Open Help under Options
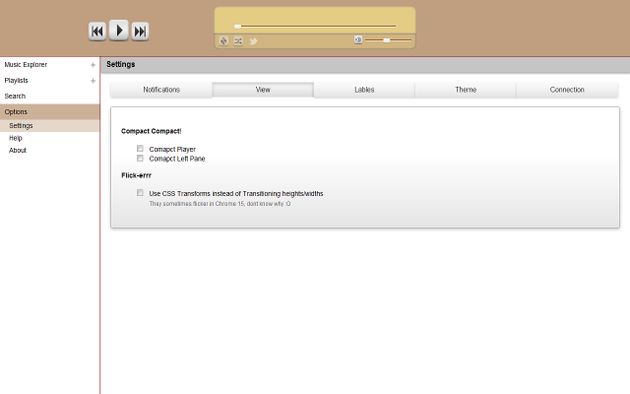This screenshot has height=394, width=630. tap(16, 138)
